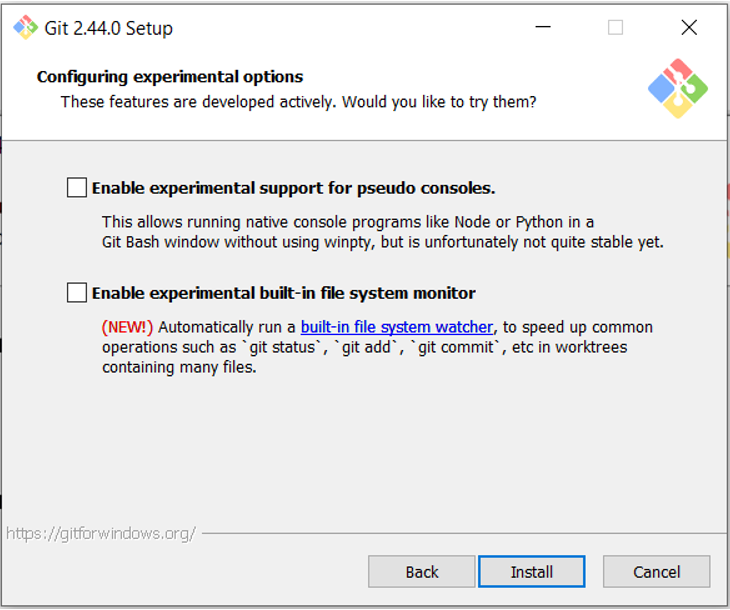Click the red '(NEW!)' tag

pyautogui.click(x=128, y=327)
